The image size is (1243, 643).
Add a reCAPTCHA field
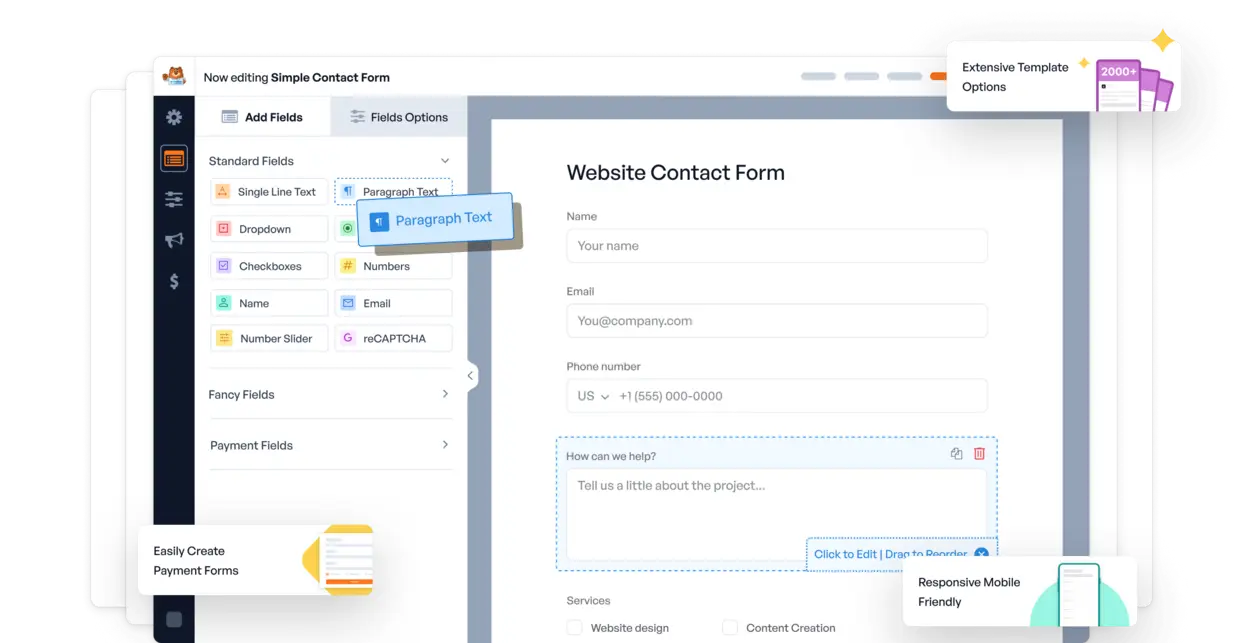(393, 338)
